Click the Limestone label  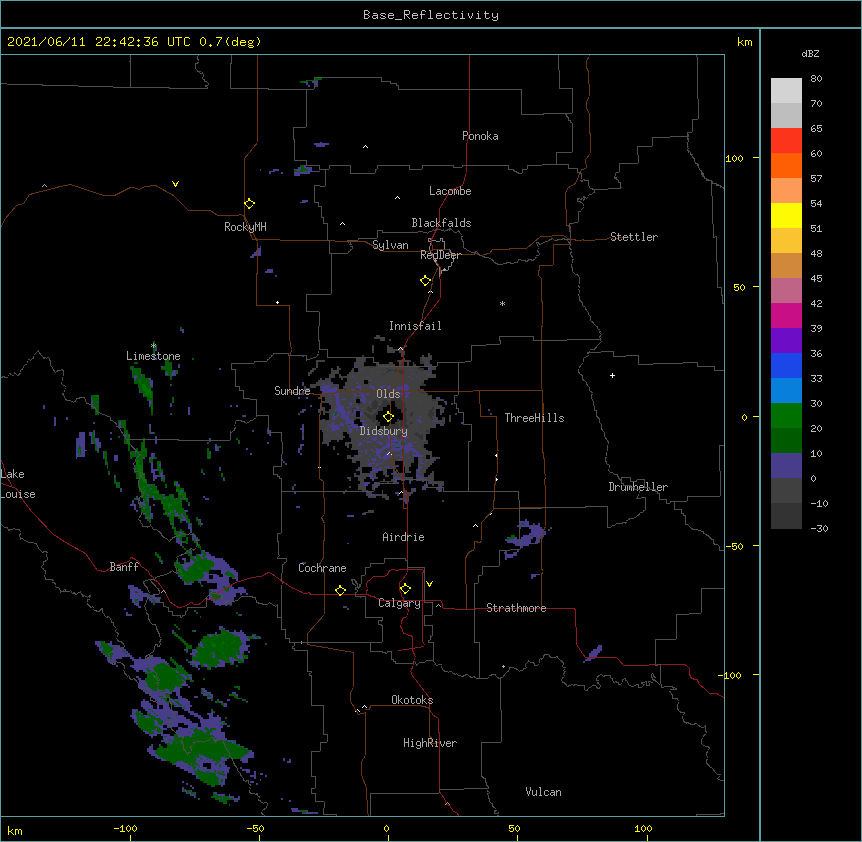(153, 356)
